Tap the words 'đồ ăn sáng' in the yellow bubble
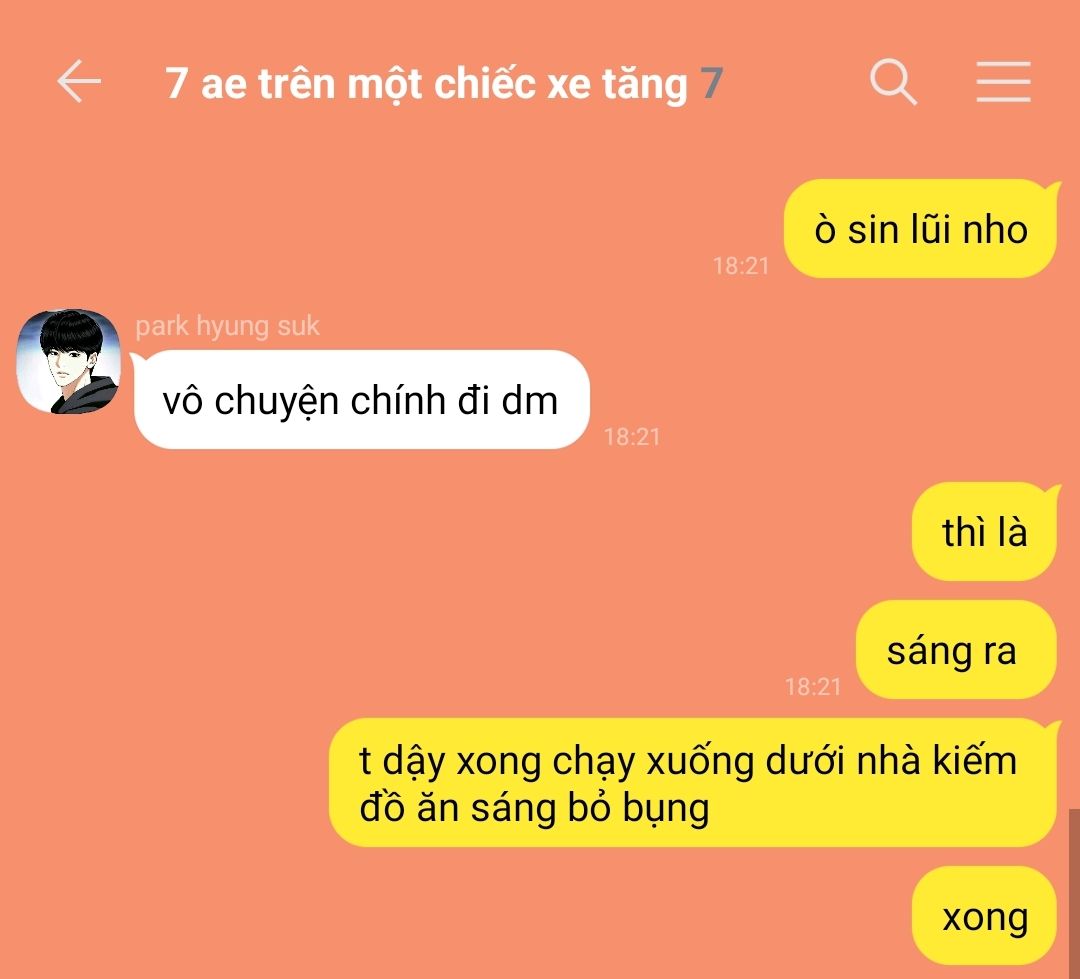Screen dimensions: 1080x979 pyautogui.click(x=457, y=807)
